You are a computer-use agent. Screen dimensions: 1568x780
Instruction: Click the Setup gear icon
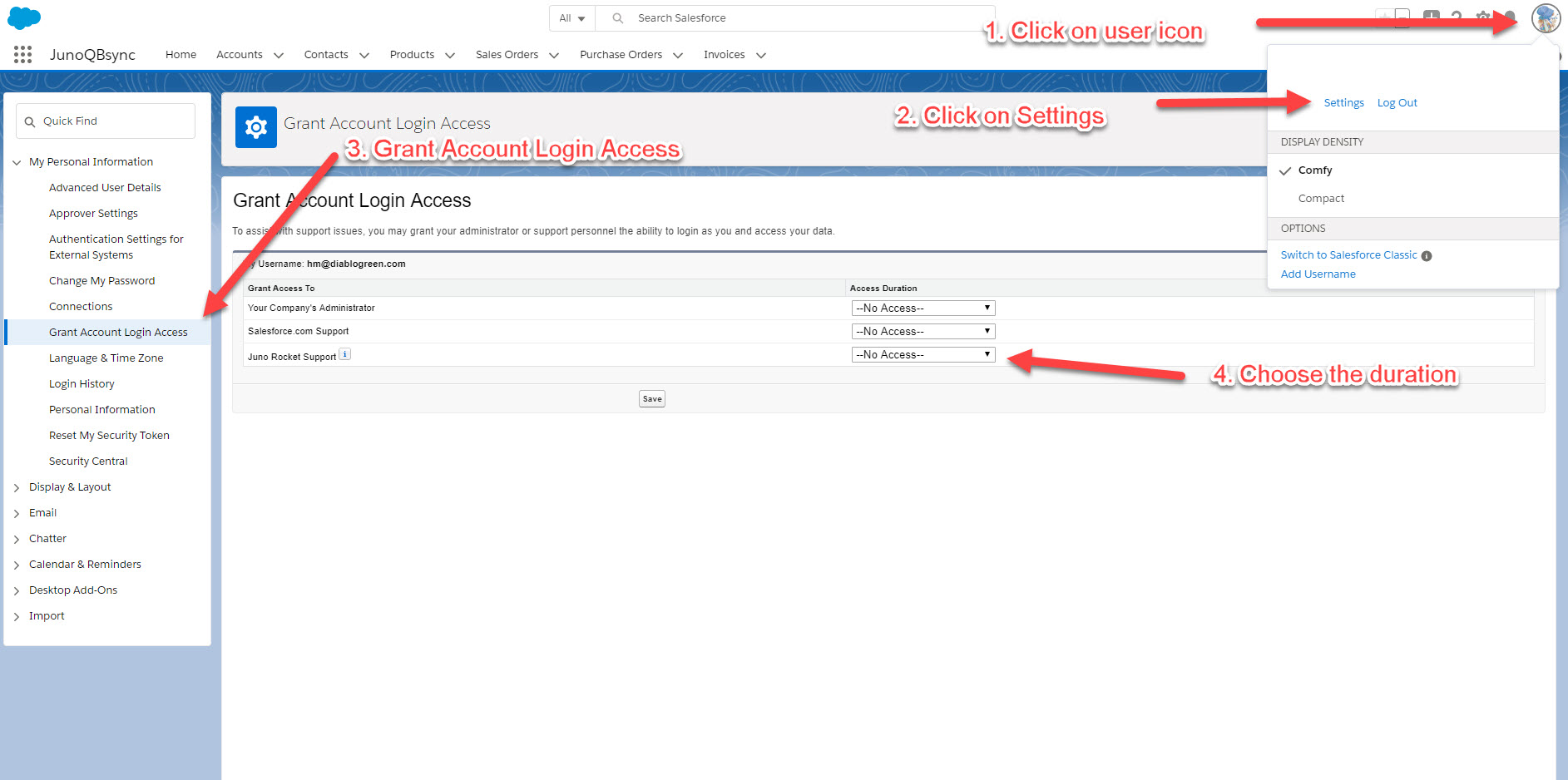coord(1483,17)
